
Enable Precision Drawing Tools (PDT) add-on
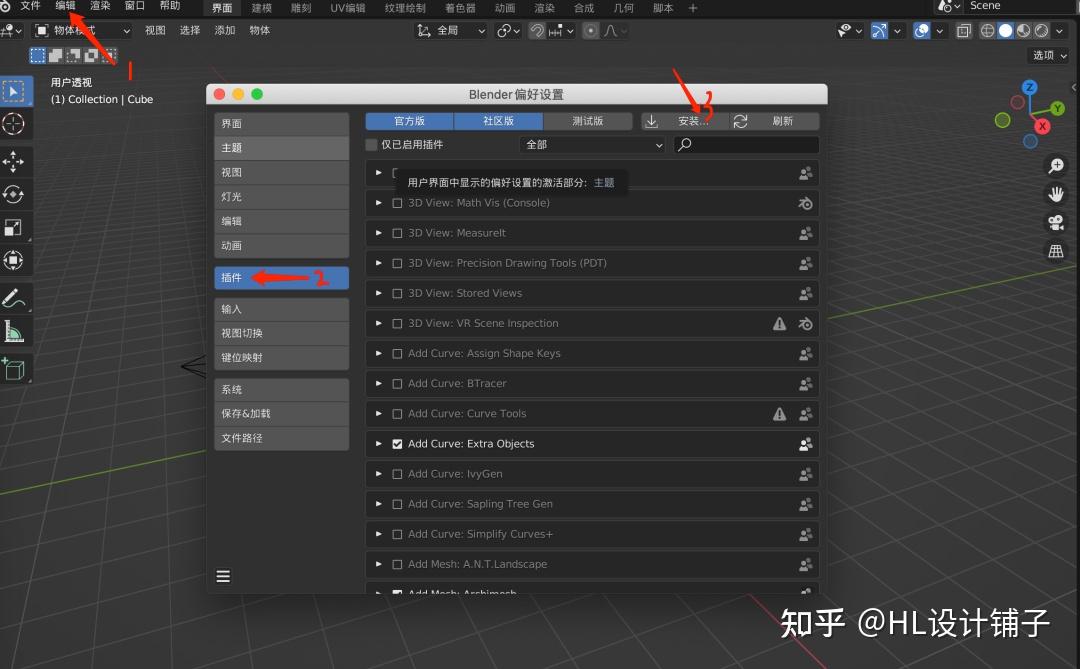pos(397,263)
